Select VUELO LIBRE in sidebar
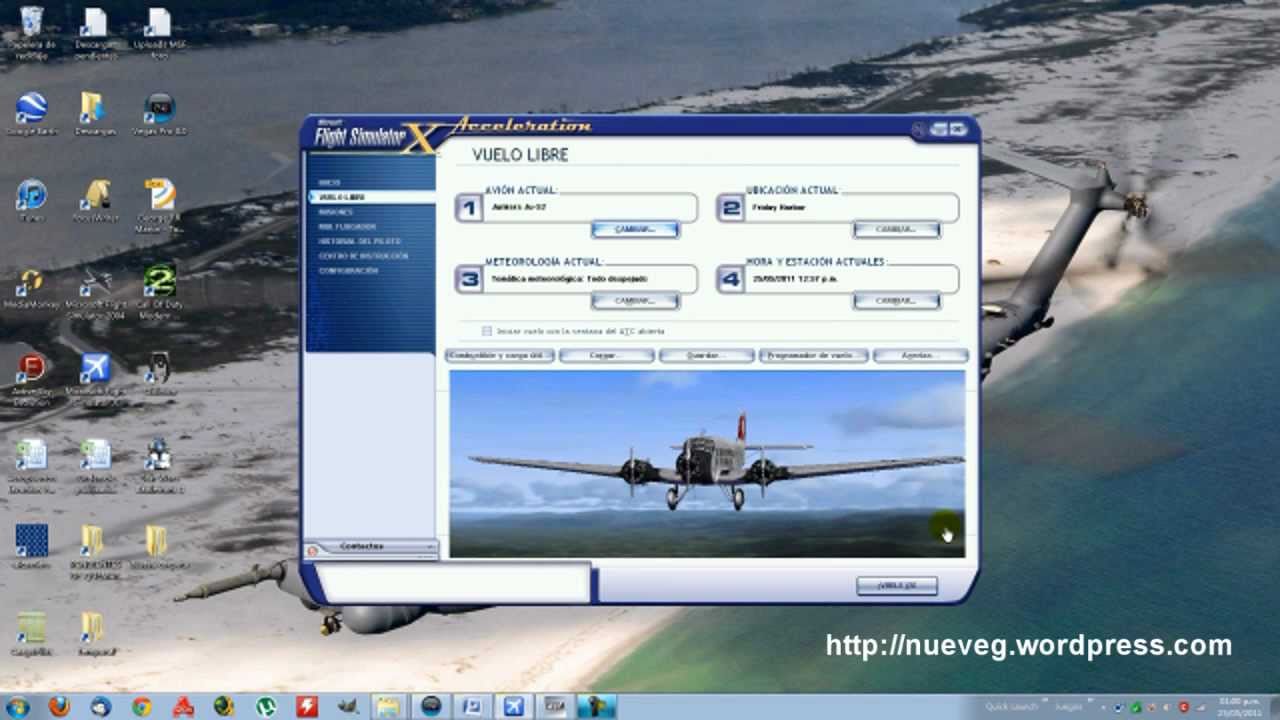1280x720 pixels. [372, 197]
